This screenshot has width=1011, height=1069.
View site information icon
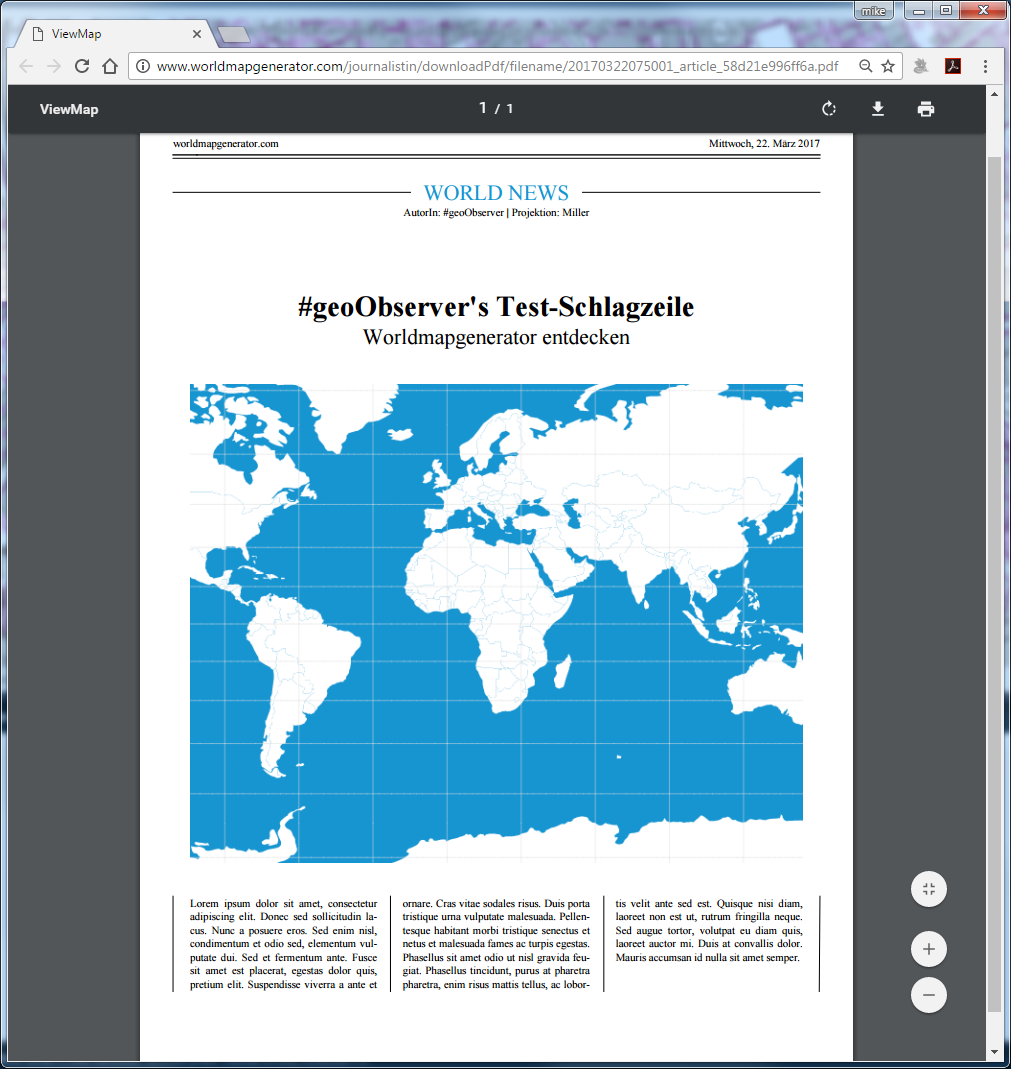[x=142, y=66]
